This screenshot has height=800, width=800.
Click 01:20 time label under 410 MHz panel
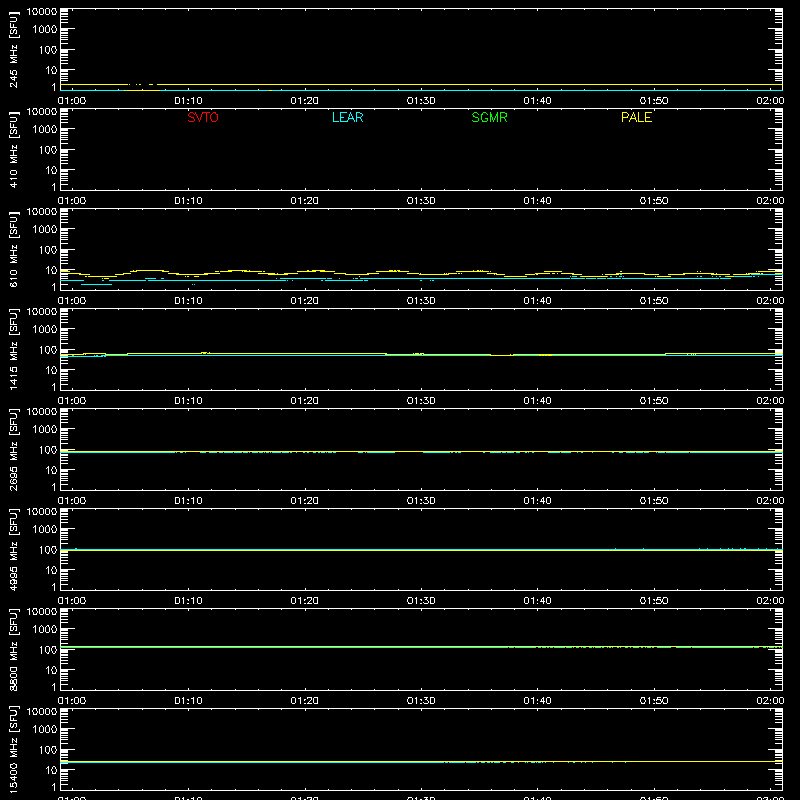(x=305, y=201)
